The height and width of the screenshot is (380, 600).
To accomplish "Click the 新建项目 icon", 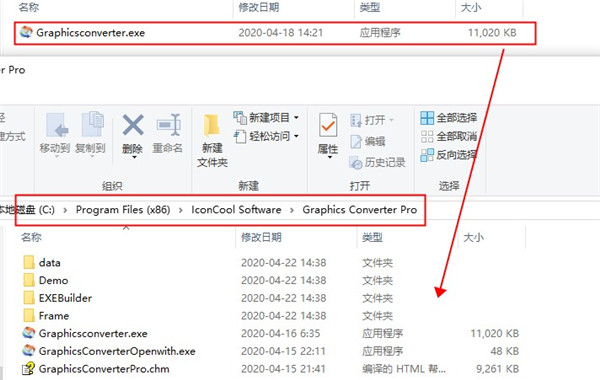I will tap(240, 118).
